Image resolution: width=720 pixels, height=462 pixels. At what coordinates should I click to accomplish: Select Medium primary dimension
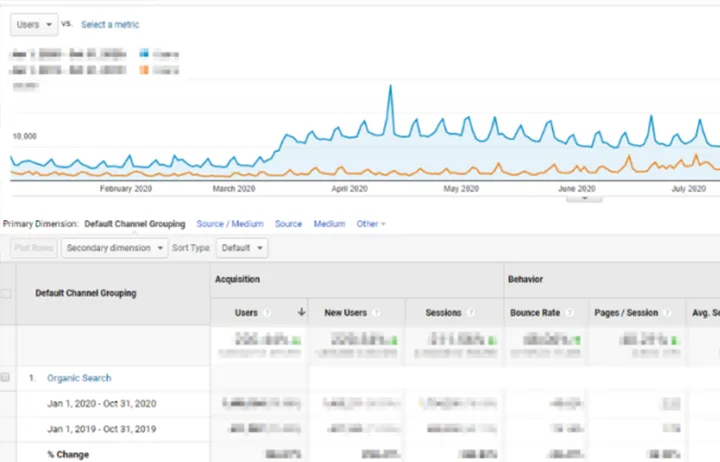pyautogui.click(x=329, y=224)
